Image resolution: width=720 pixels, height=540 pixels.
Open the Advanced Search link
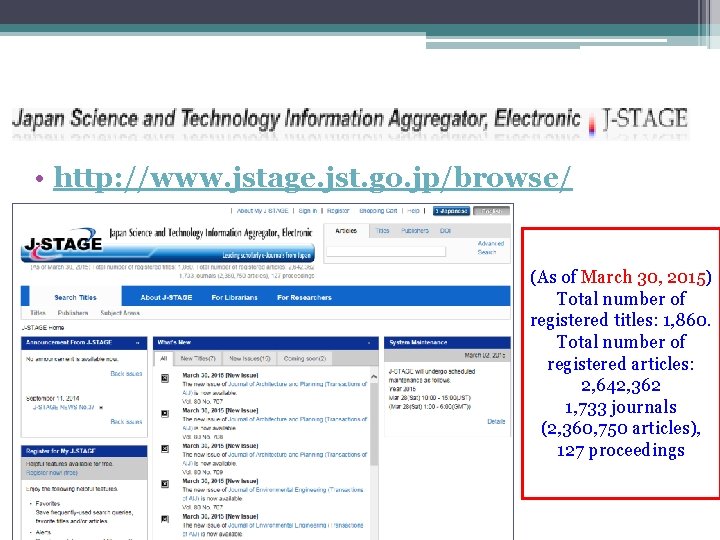pos(490,248)
